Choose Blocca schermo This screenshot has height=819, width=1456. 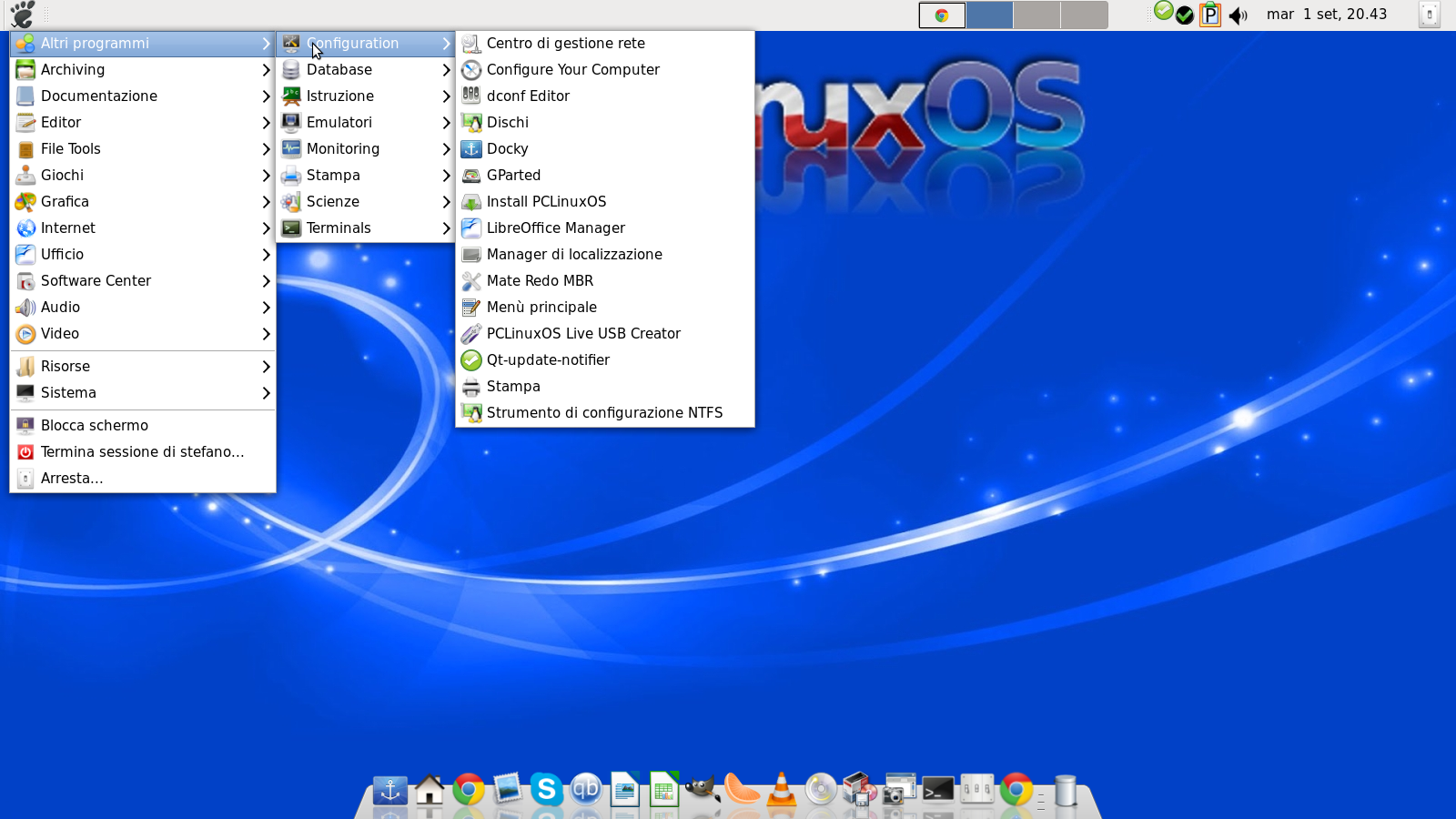pyautogui.click(x=143, y=426)
